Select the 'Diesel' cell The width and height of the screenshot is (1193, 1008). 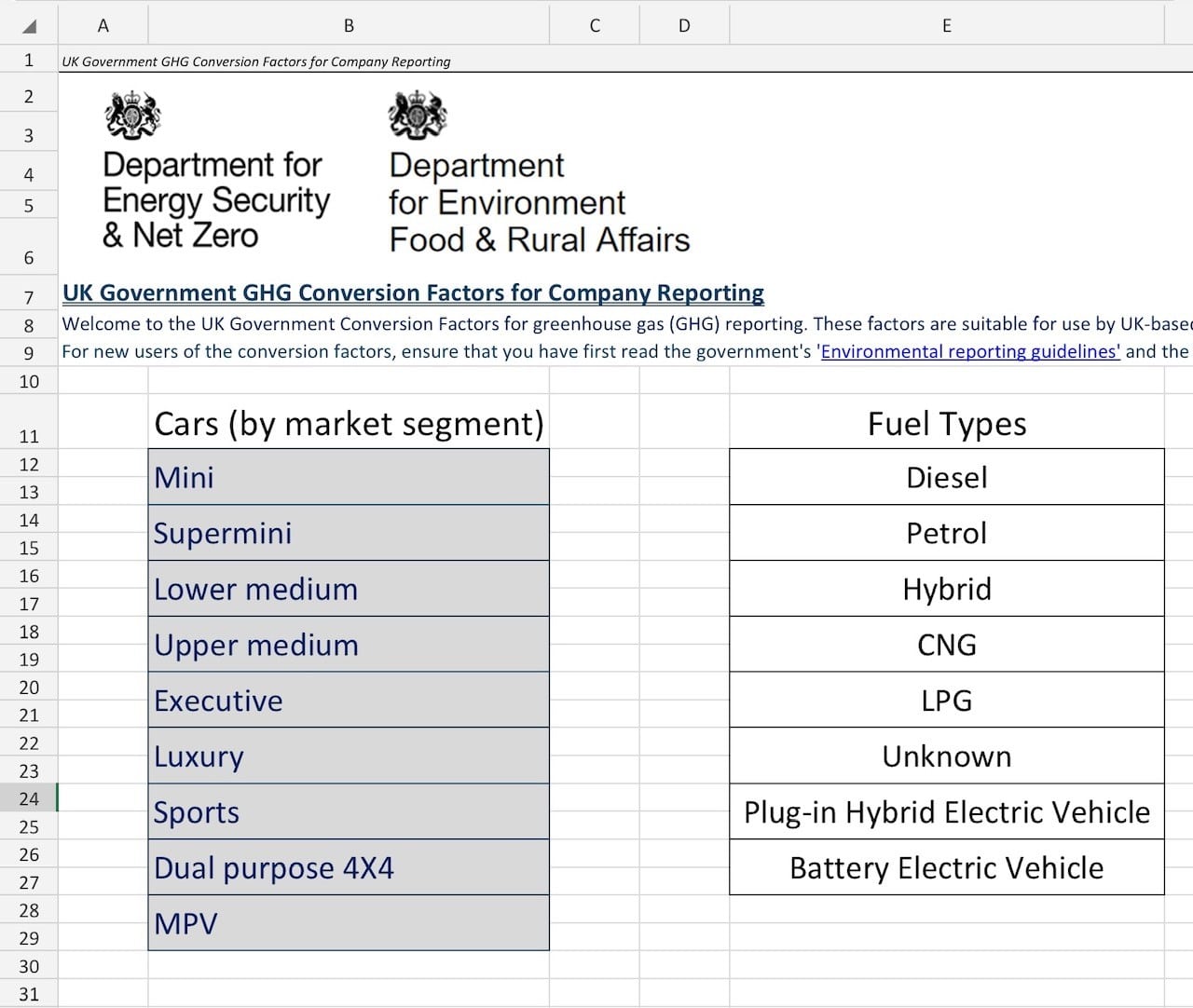click(x=947, y=477)
